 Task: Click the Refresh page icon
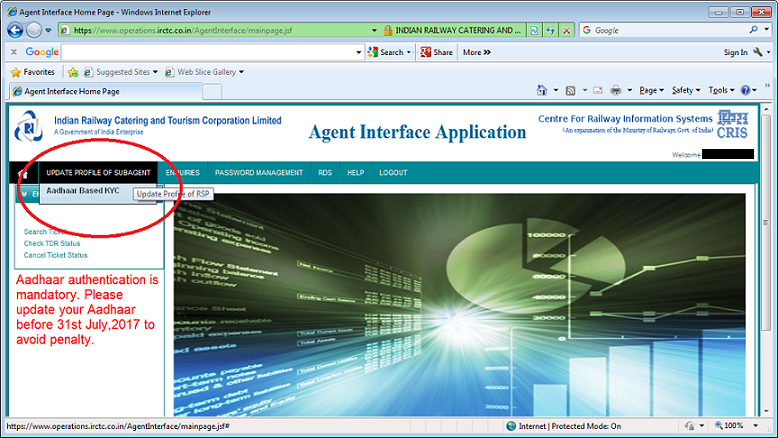[550, 30]
